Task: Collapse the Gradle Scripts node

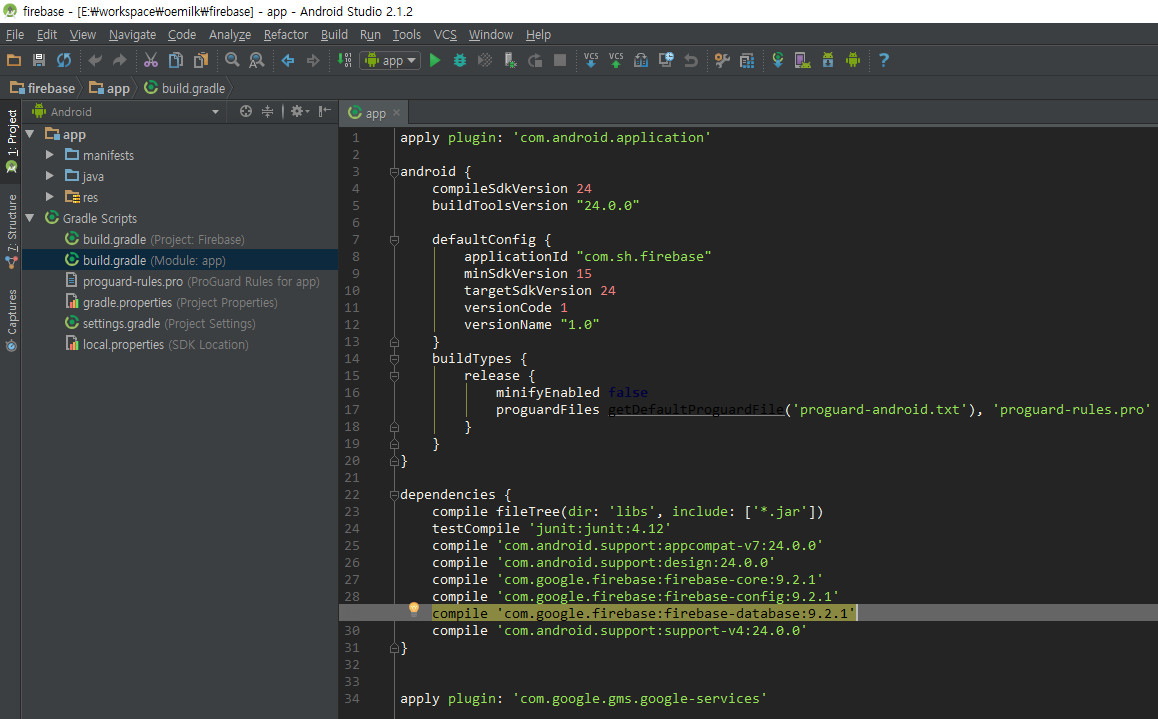Action: 30,218
